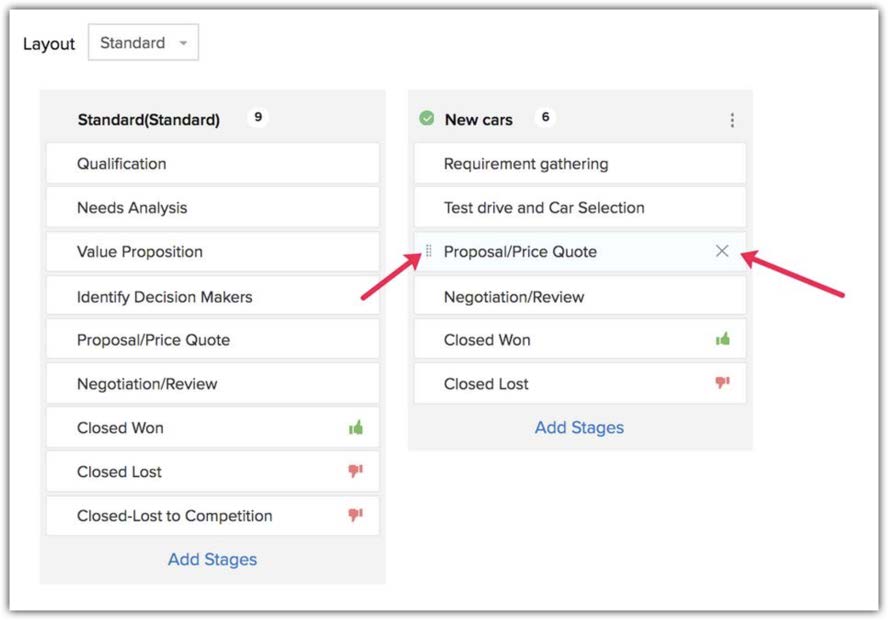Click the New cars stage count badge
The image size is (888, 620).
(x=545, y=118)
